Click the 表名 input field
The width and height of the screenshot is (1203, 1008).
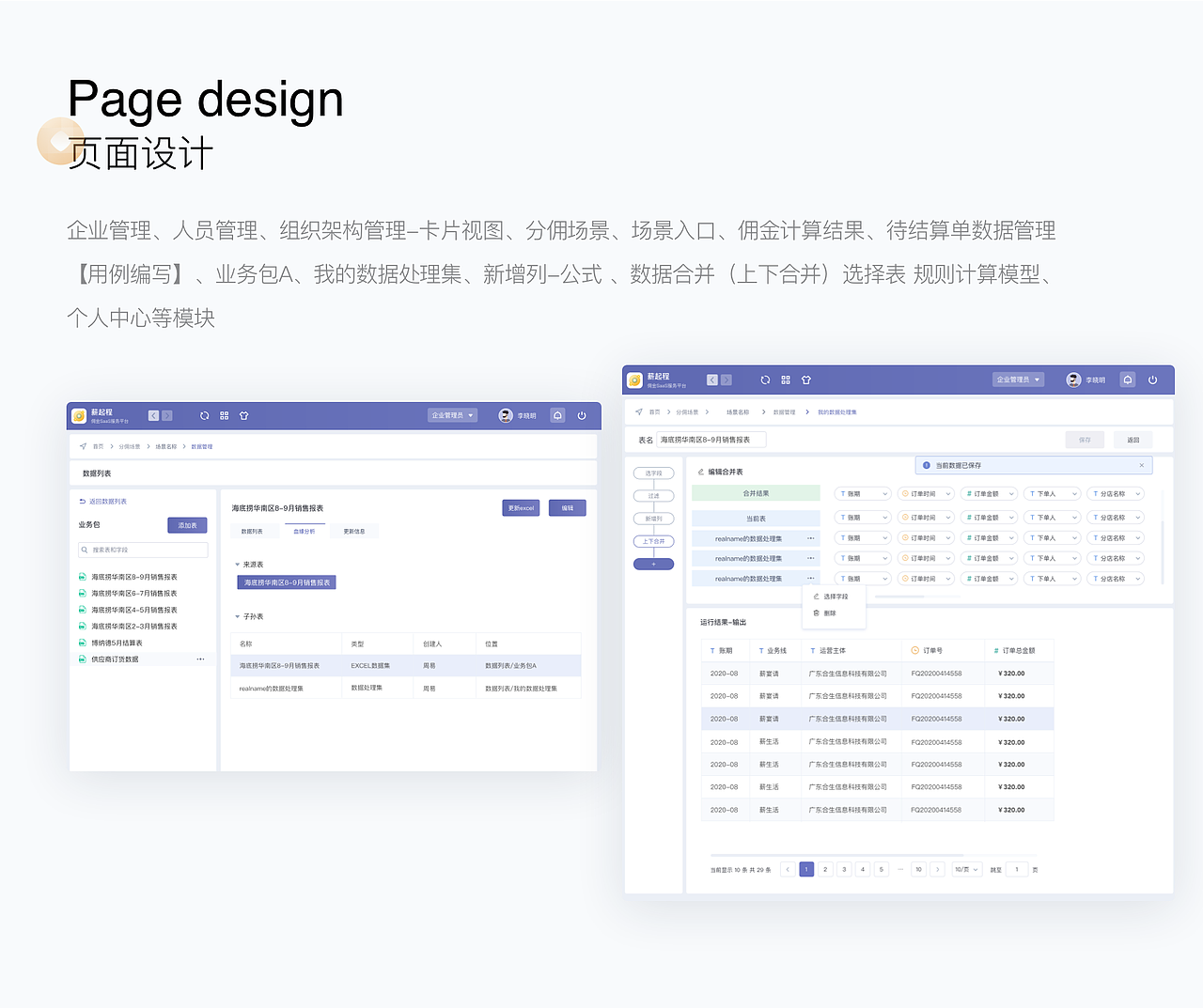tap(711, 440)
